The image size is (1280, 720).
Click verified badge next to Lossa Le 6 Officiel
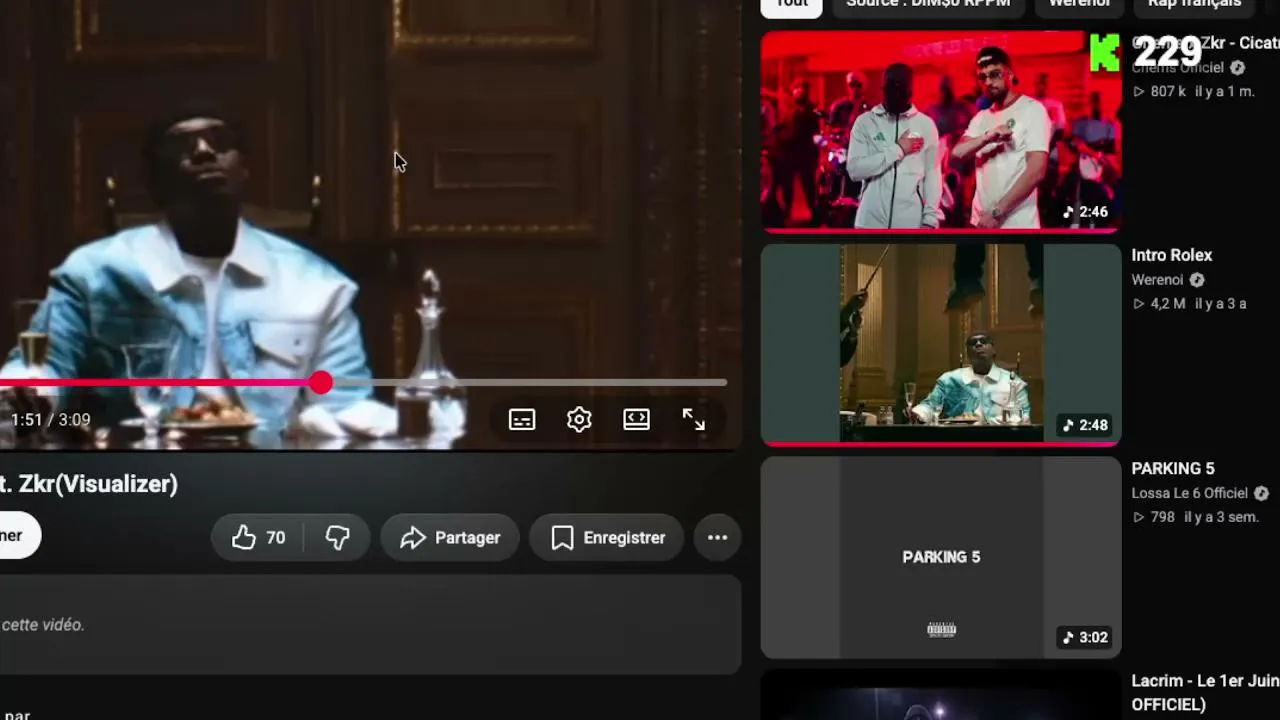tap(1261, 493)
